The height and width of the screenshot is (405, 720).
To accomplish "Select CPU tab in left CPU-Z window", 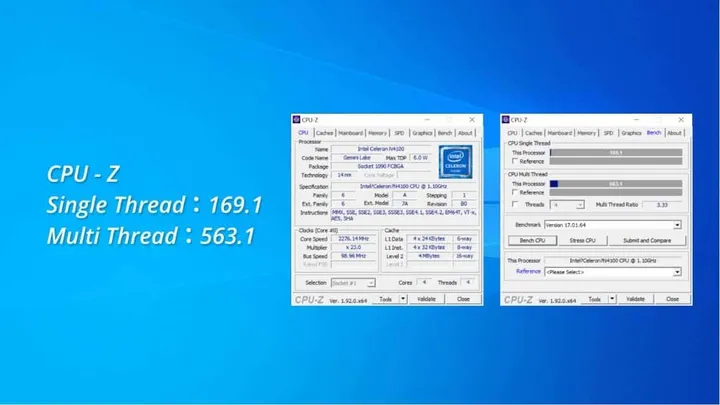I will [x=304, y=133].
